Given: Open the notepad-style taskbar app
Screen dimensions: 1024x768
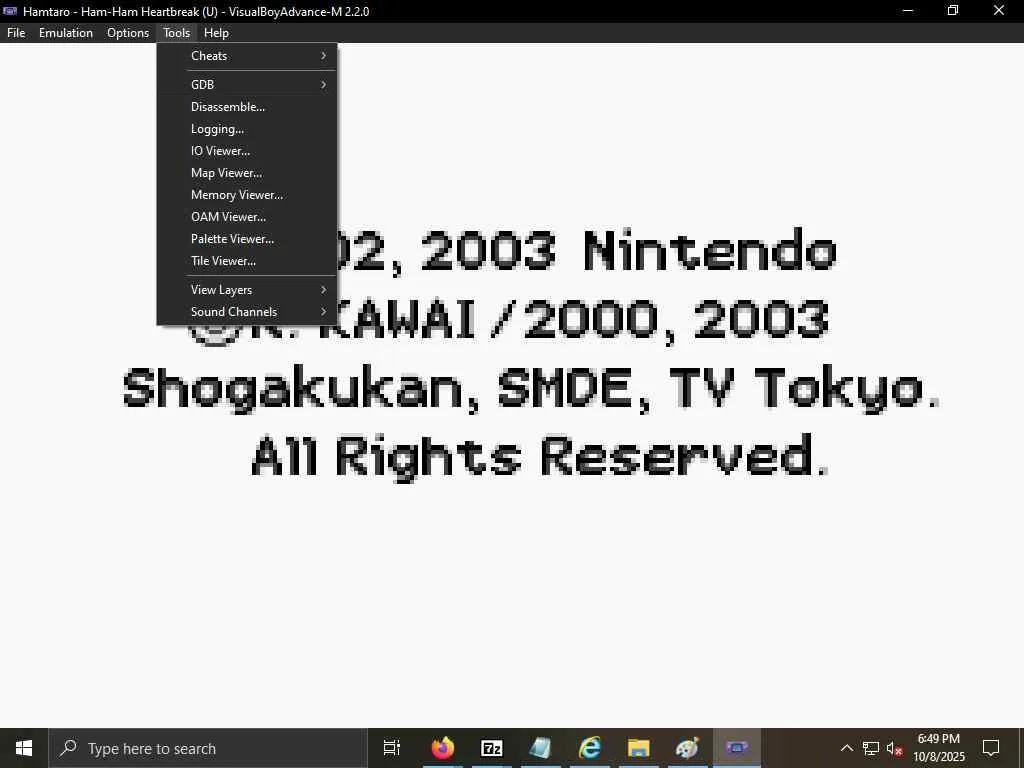Looking at the screenshot, I should pos(541,748).
